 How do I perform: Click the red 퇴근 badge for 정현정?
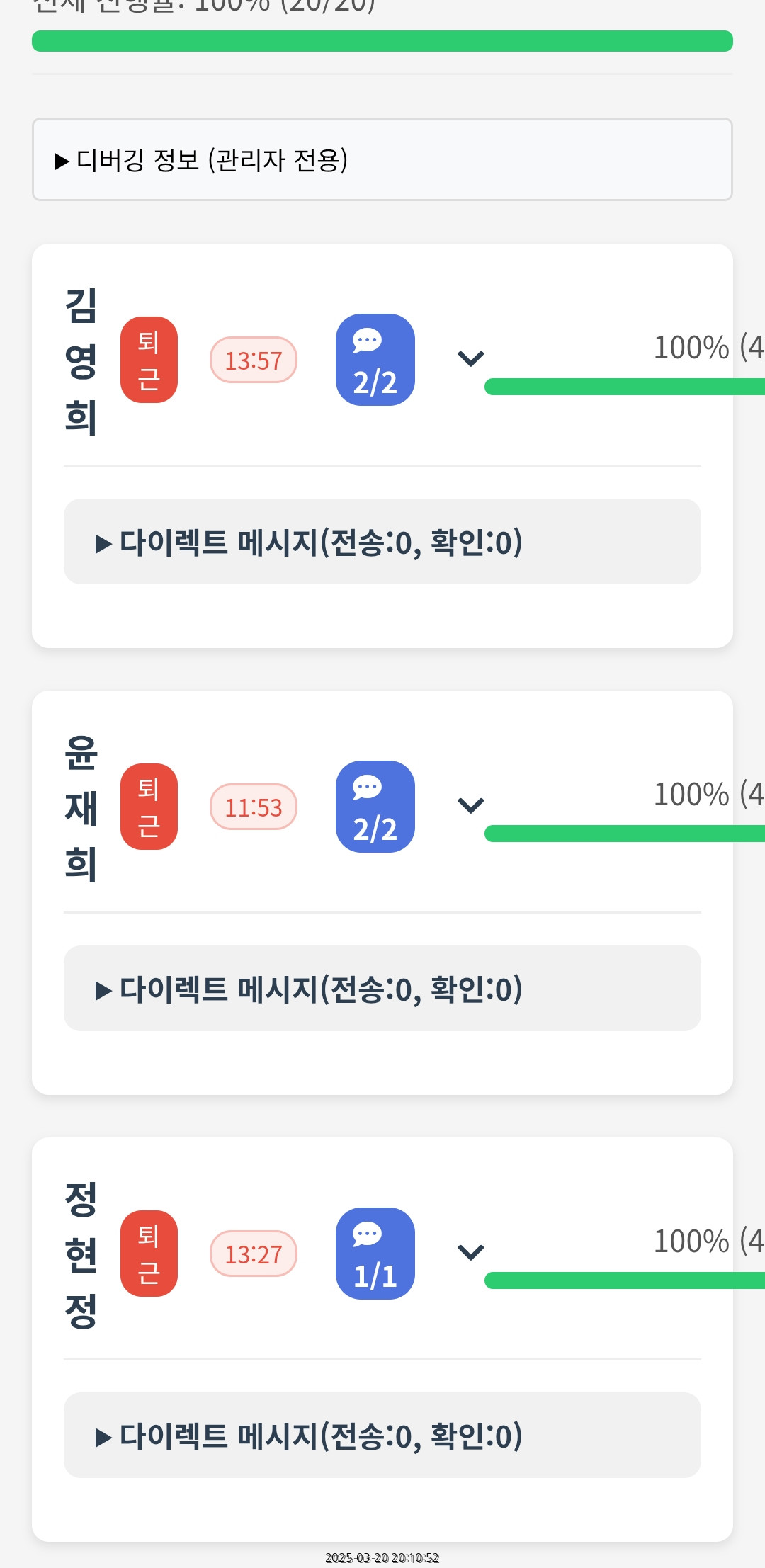tap(149, 1254)
